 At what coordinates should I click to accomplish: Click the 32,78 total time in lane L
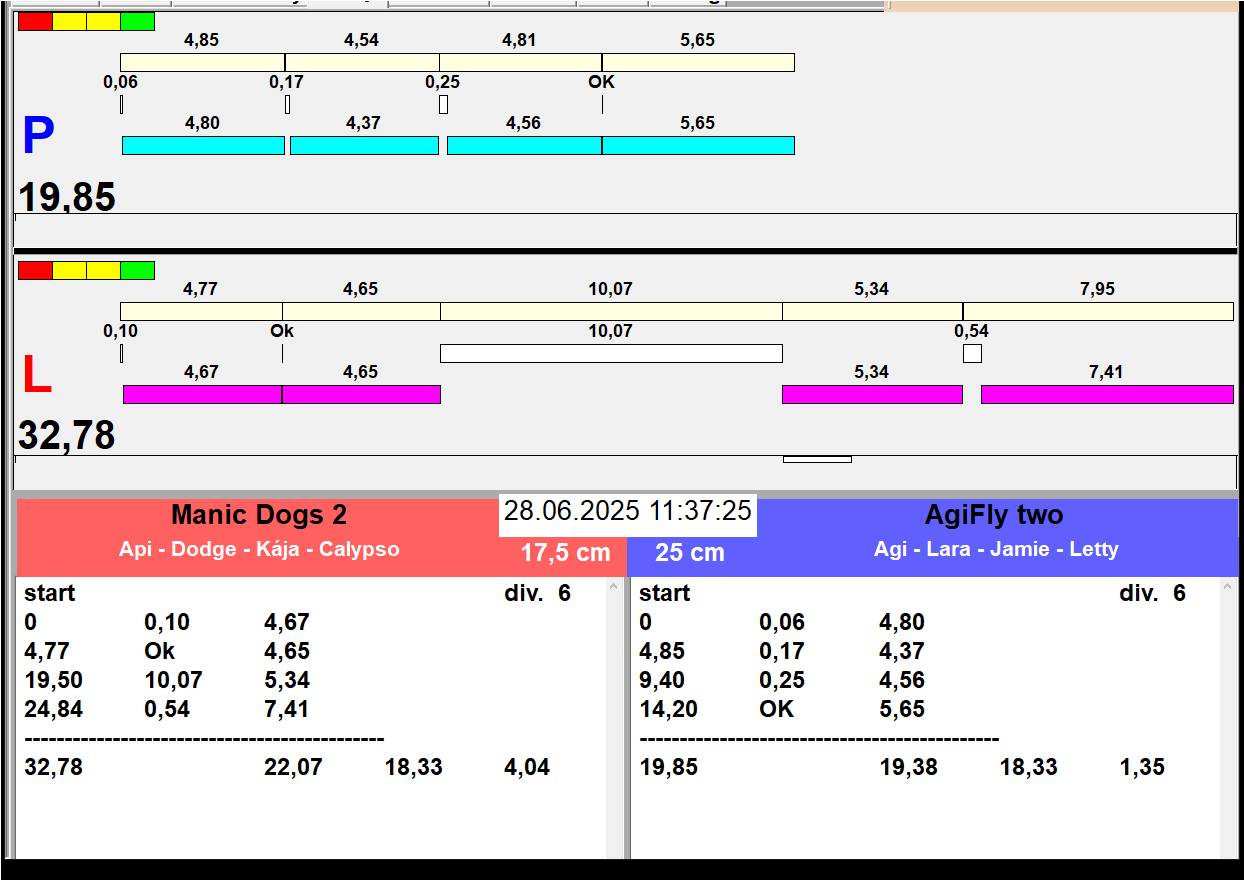pos(67,436)
